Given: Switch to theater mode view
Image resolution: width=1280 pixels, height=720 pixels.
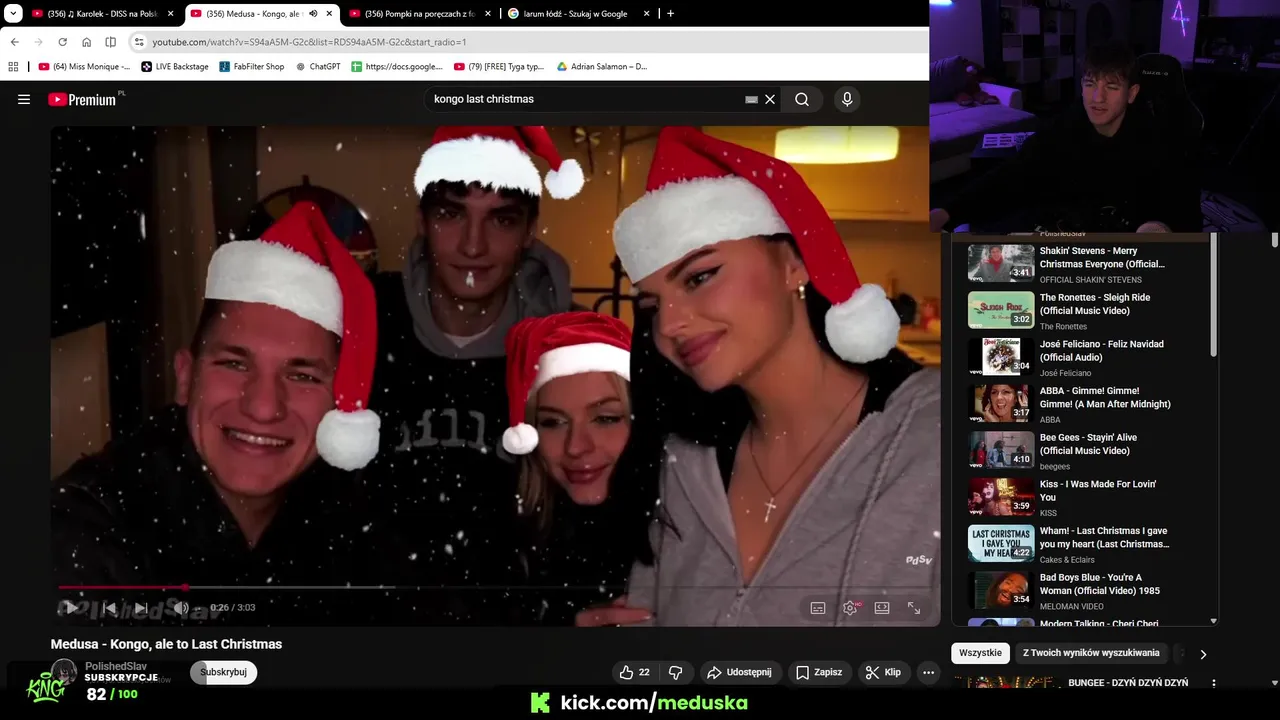Looking at the screenshot, I should (x=882, y=607).
